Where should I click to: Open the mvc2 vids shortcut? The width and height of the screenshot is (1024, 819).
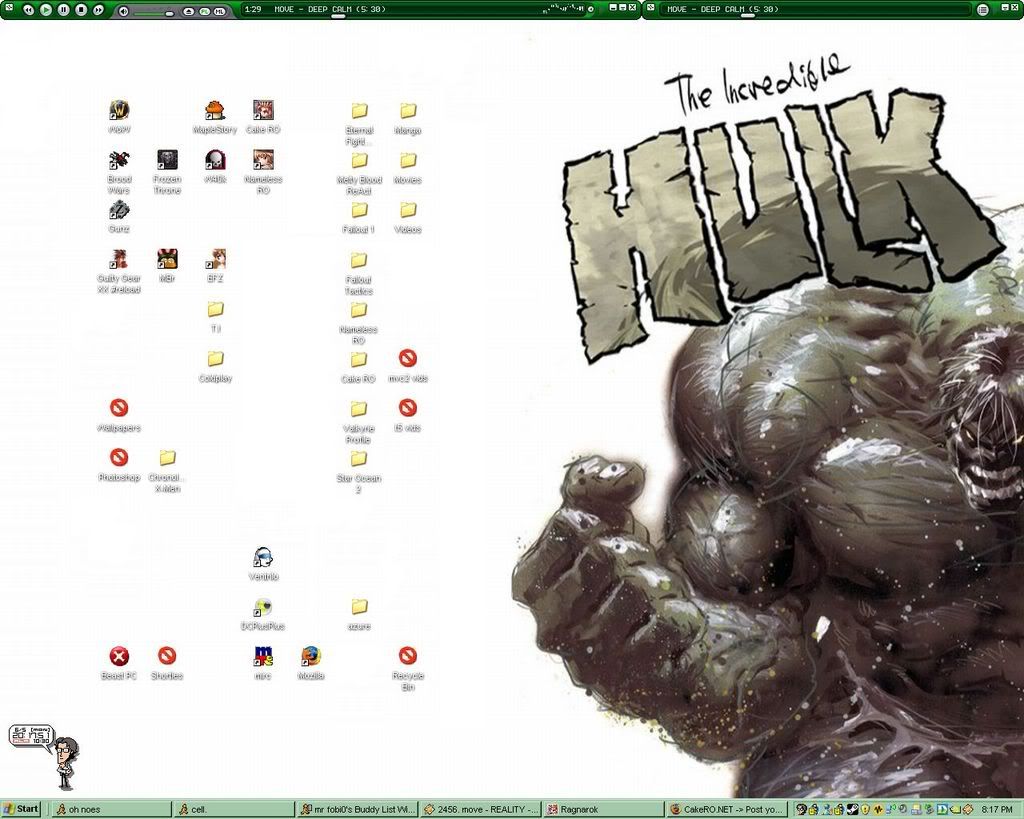point(408,366)
